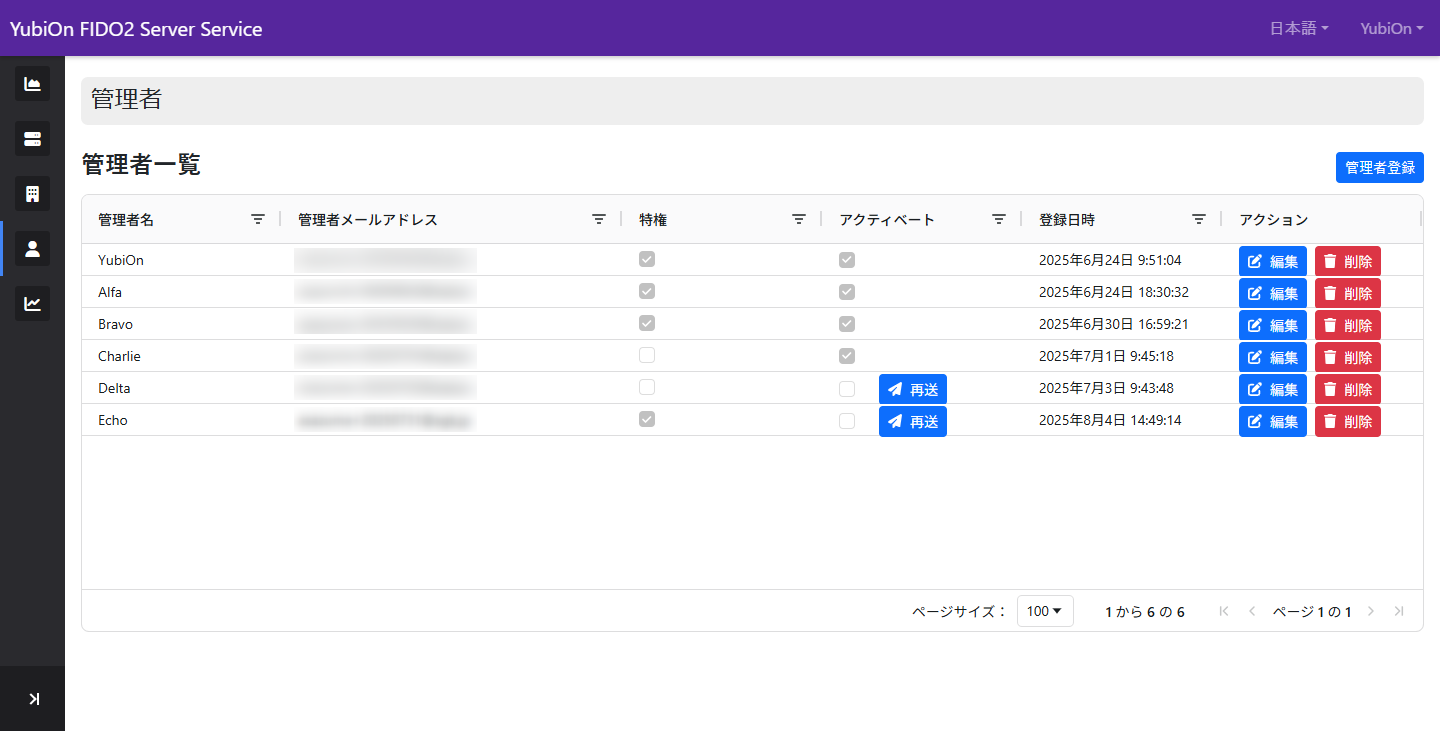This screenshot has height=731, width=1440.
Task: Toggle アクティベート checkbox for Bravo row
Action: tap(847, 324)
